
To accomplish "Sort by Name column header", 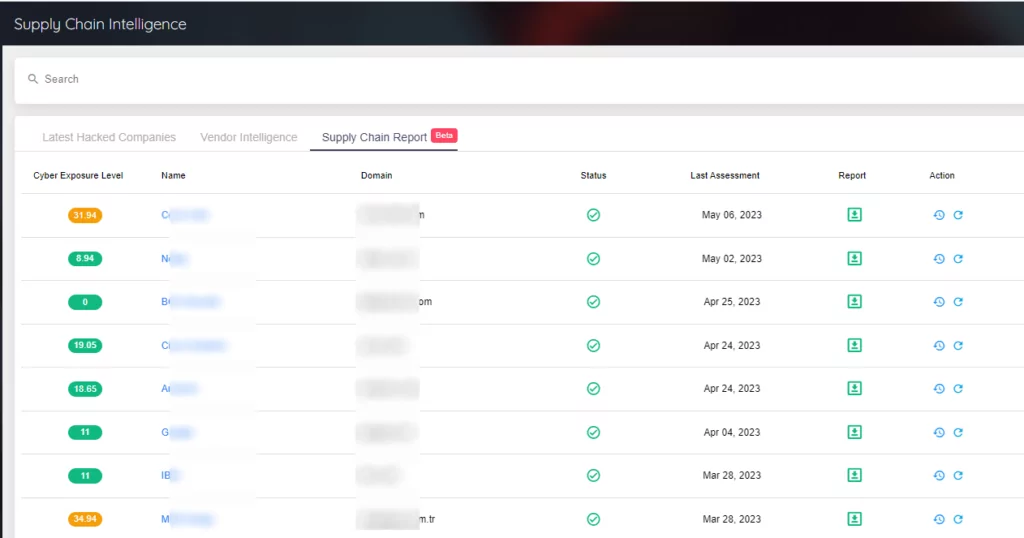I will [173, 175].
